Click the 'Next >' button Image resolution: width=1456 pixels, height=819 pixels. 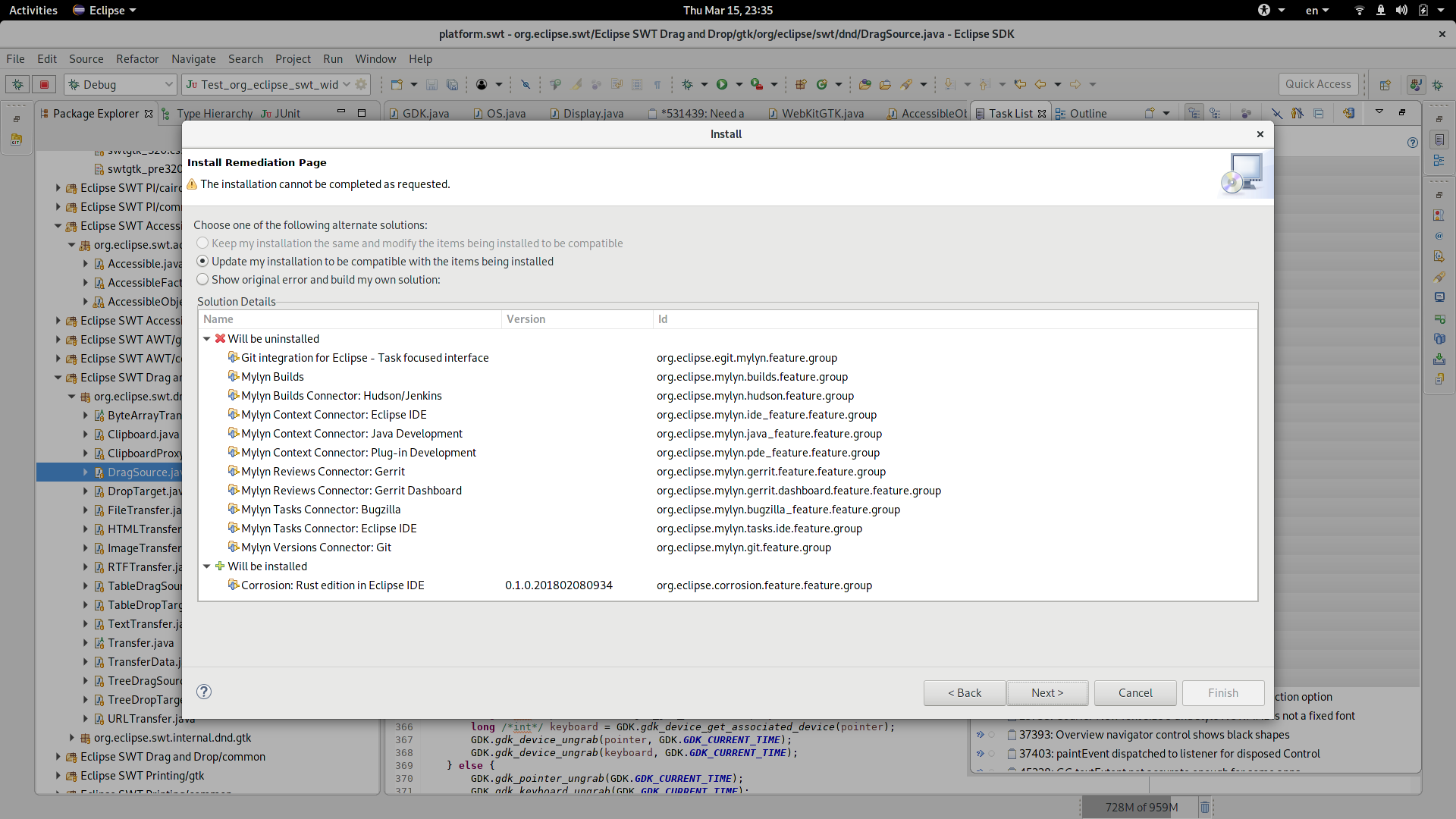pyautogui.click(x=1047, y=693)
